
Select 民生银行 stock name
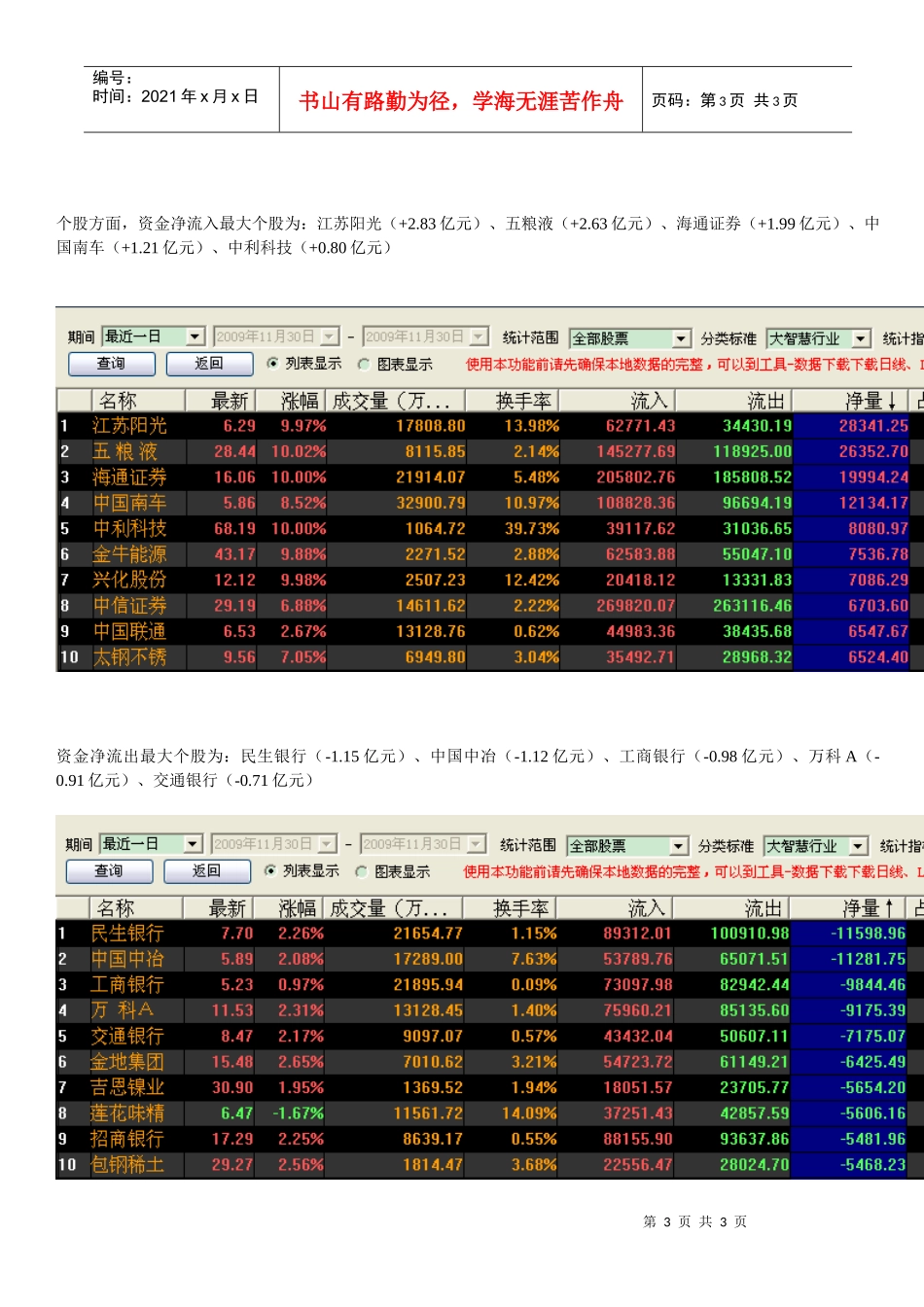tap(126, 934)
